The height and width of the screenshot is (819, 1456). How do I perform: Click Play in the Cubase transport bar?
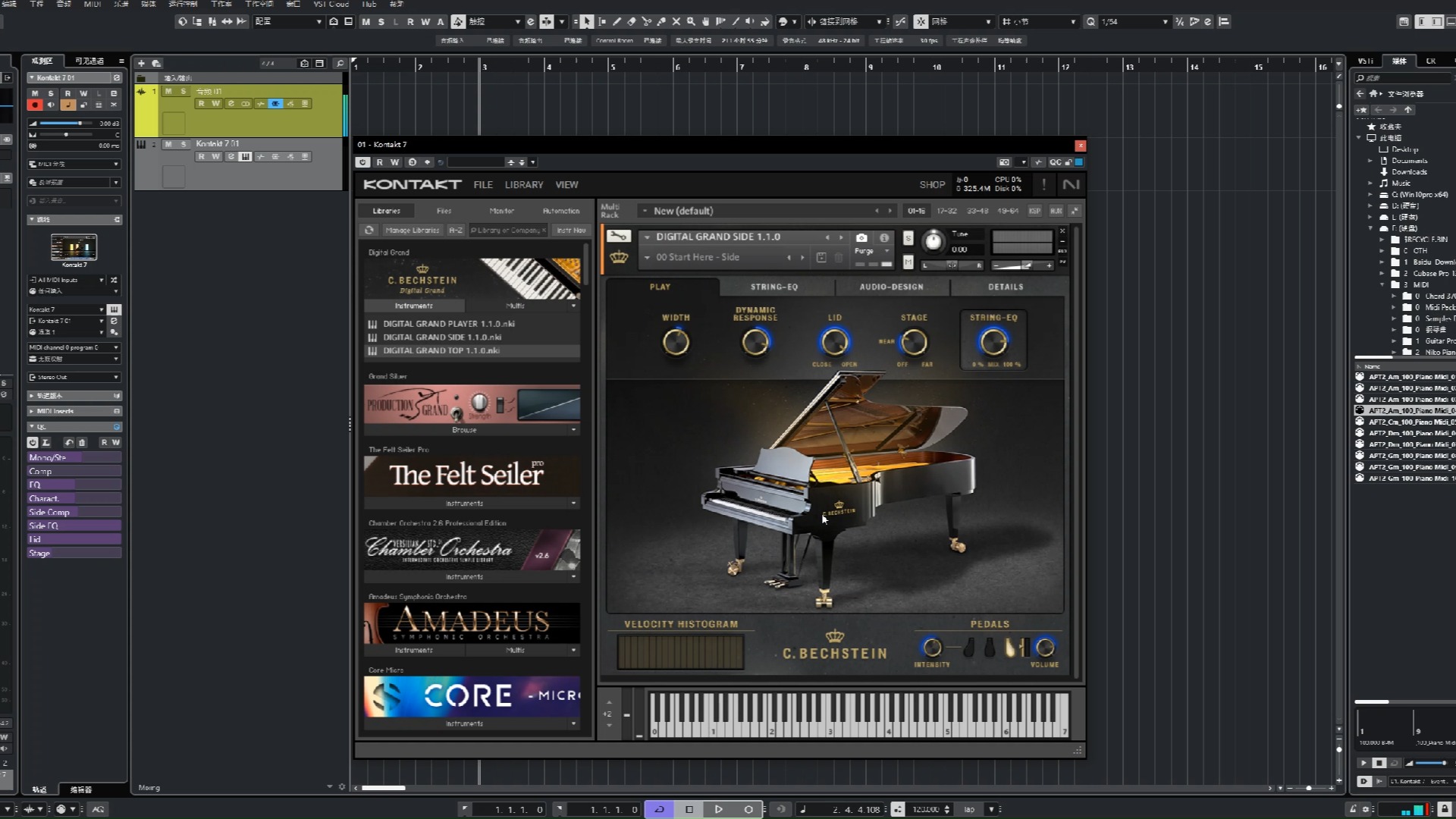coord(718,809)
